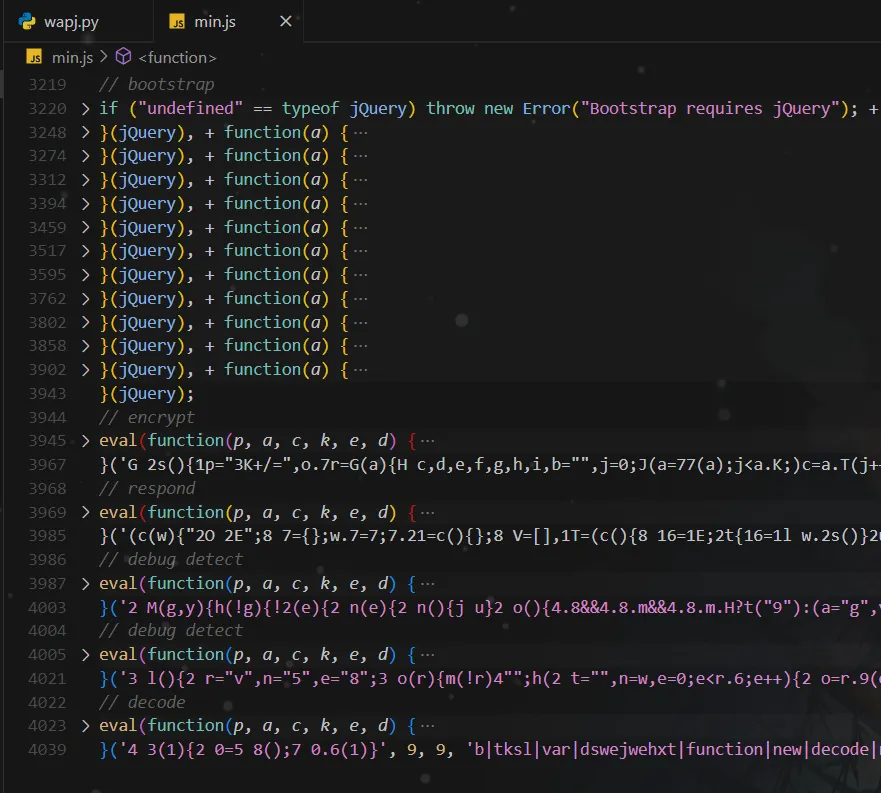Image resolution: width=881 pixels, height=793 pixels.
Task: Expand folded code at line 3802
Action: click(x=85, y=323)
